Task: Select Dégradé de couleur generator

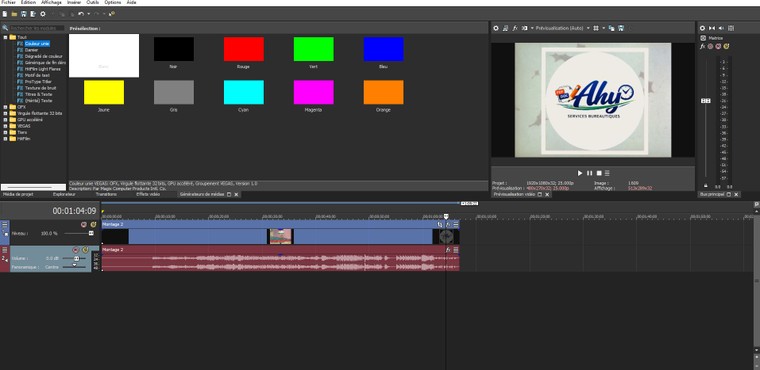Action: pos(44,56)
